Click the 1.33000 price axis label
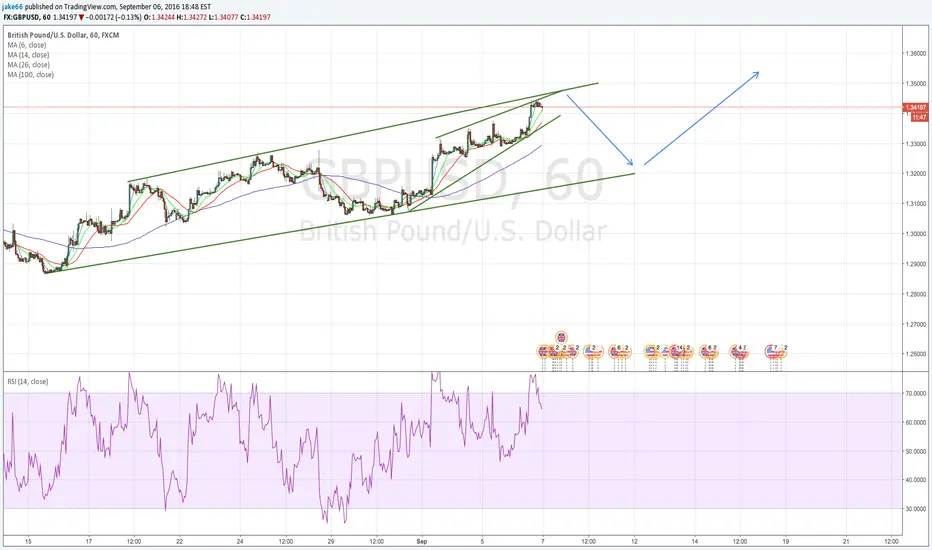The height and width of the screenshot is (550, 932). tap(915, 144)
